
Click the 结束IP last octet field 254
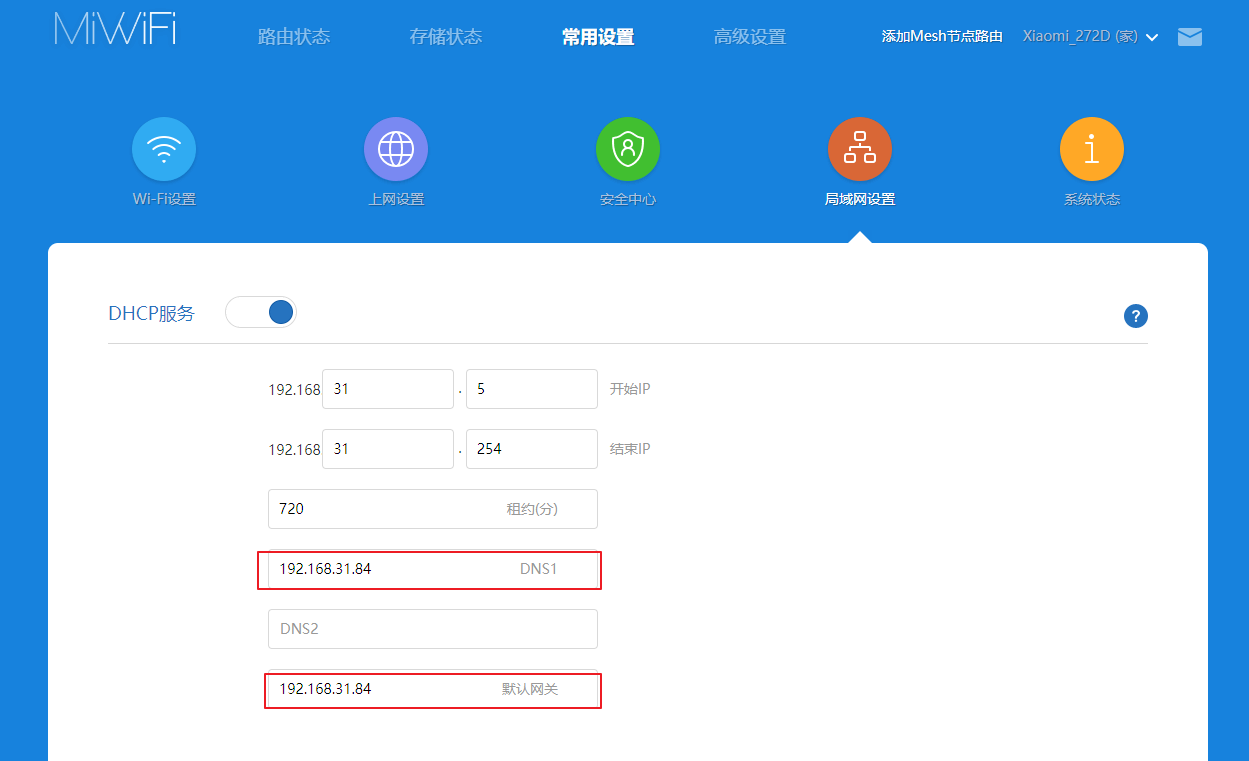[x=532, y=449]
